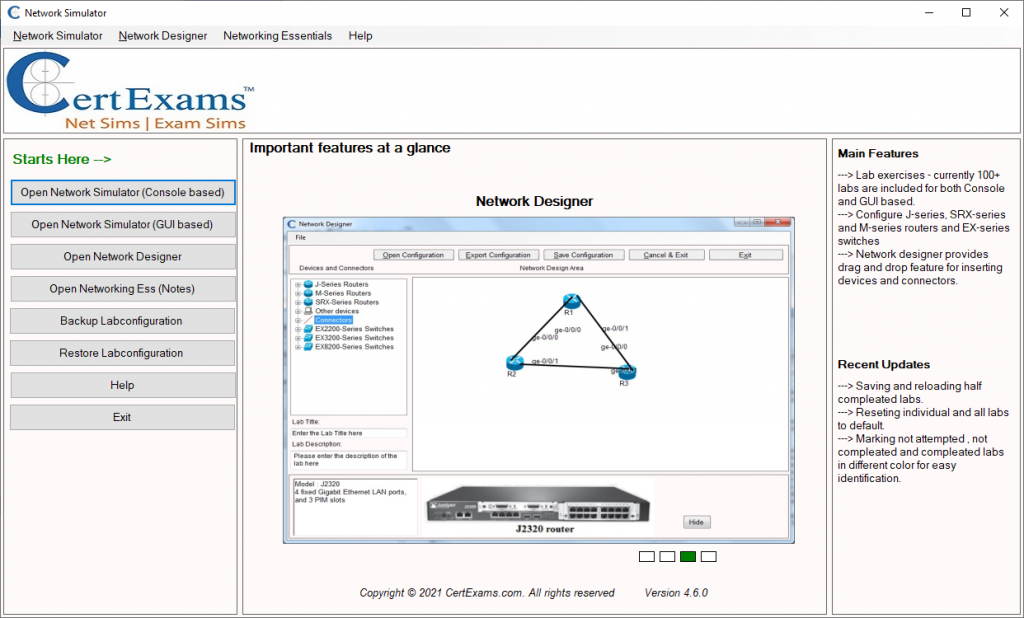The image size is (1024, 618).
Task: Open the Networking Essentials menu
Action: tap(277, 36)
